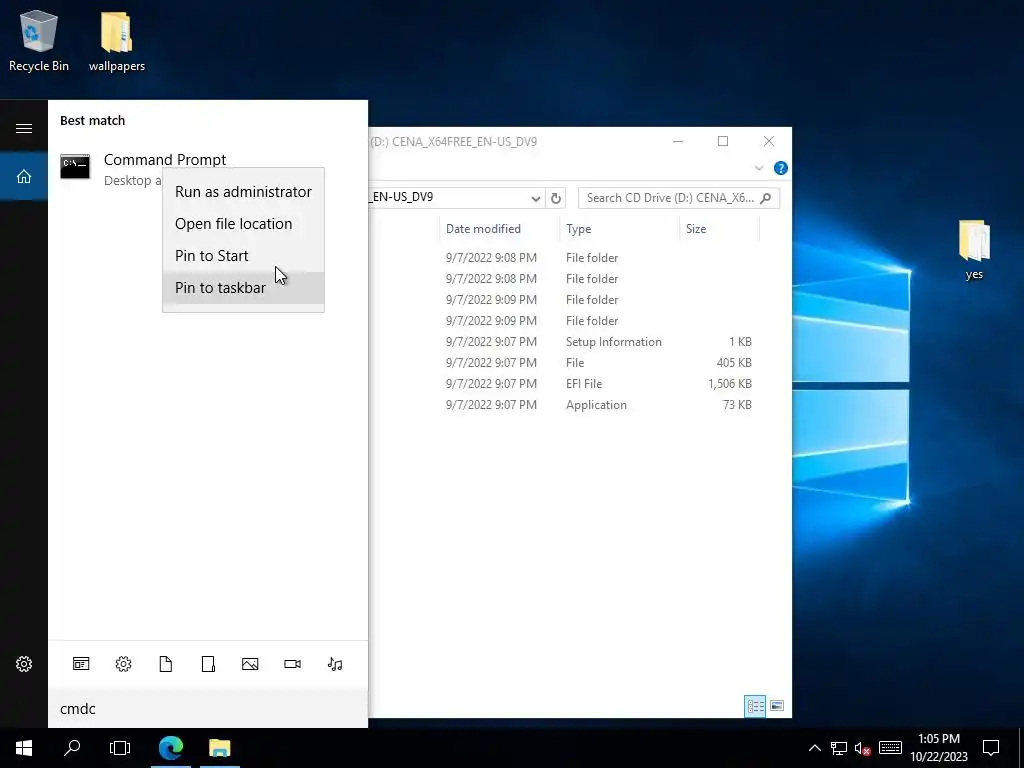Choose Run as administrator
Viewport: 1024px width, 768px height.
point(244,192)
